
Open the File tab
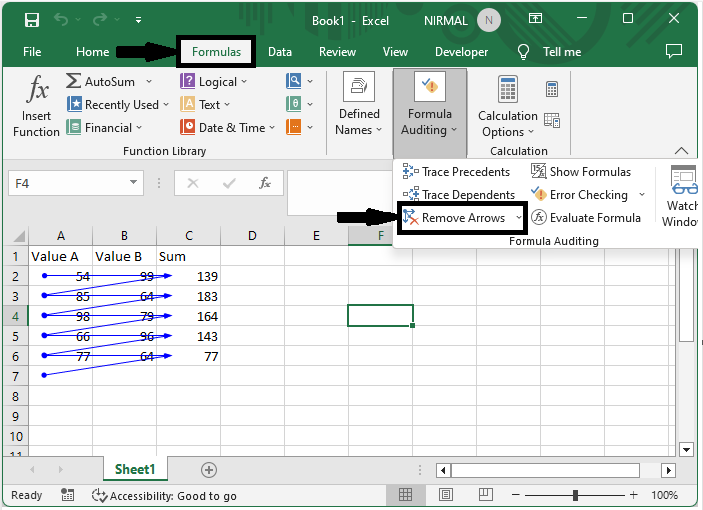[x=32, y=52]
